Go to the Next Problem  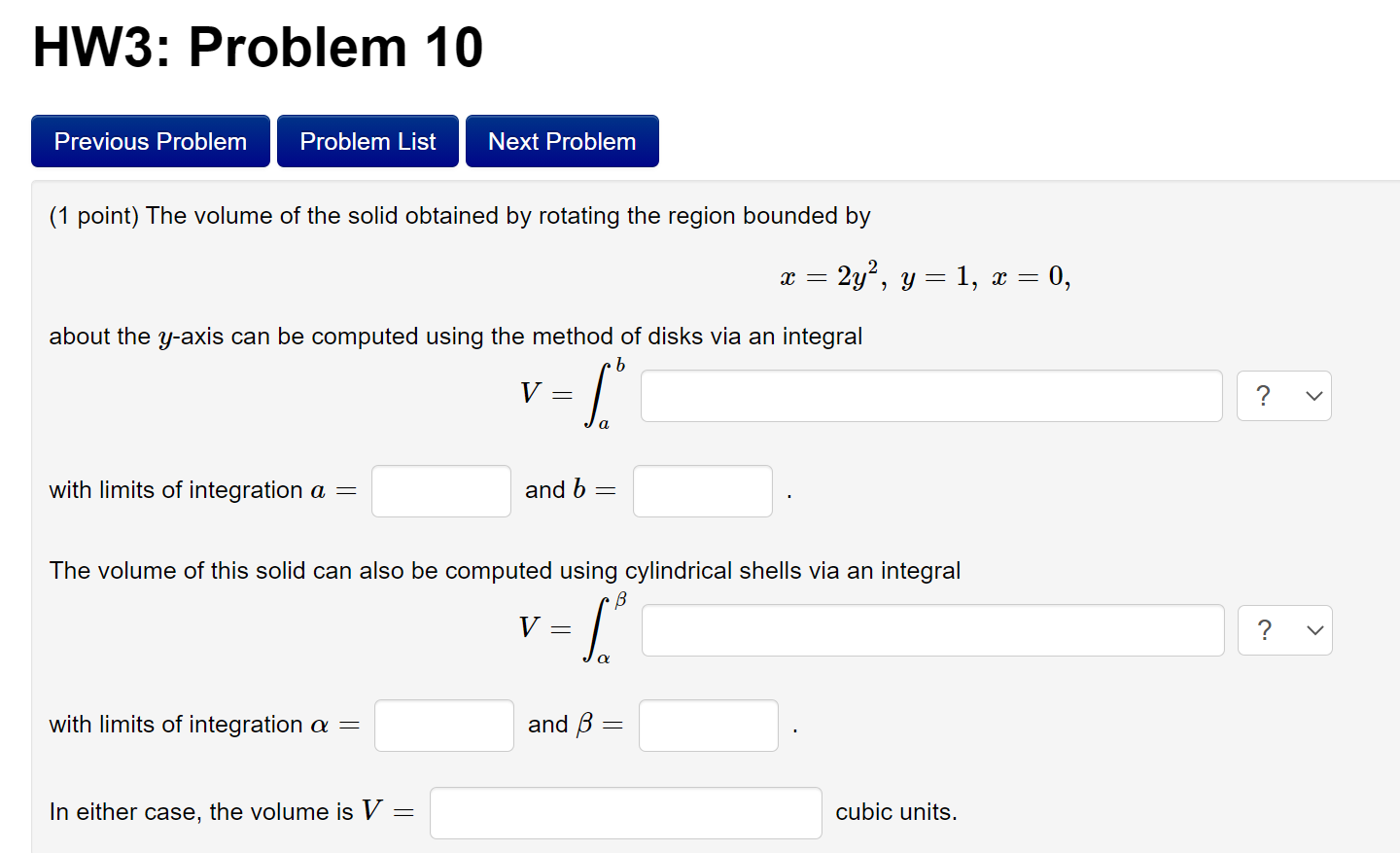click(x=562, y=141)
